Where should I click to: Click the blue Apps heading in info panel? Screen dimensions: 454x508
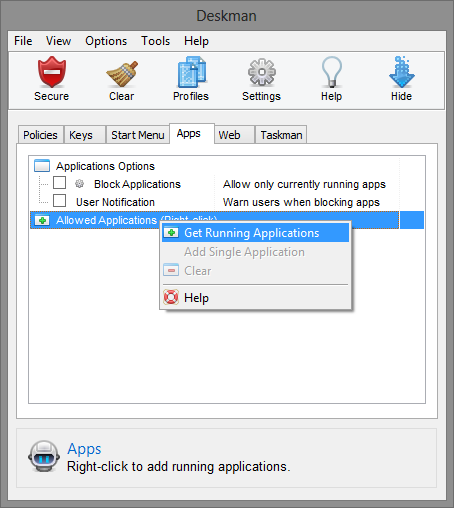click(84, 449)
